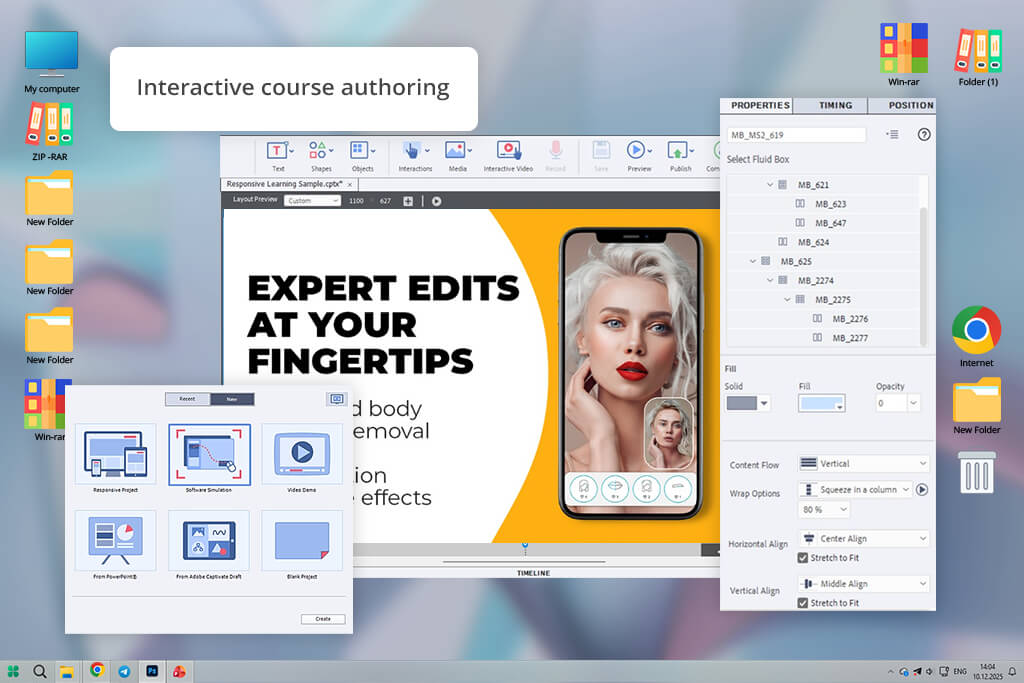Open the My computer desktop icon
This screenshot has height=683, width=1024.
(x=52, y=61)
